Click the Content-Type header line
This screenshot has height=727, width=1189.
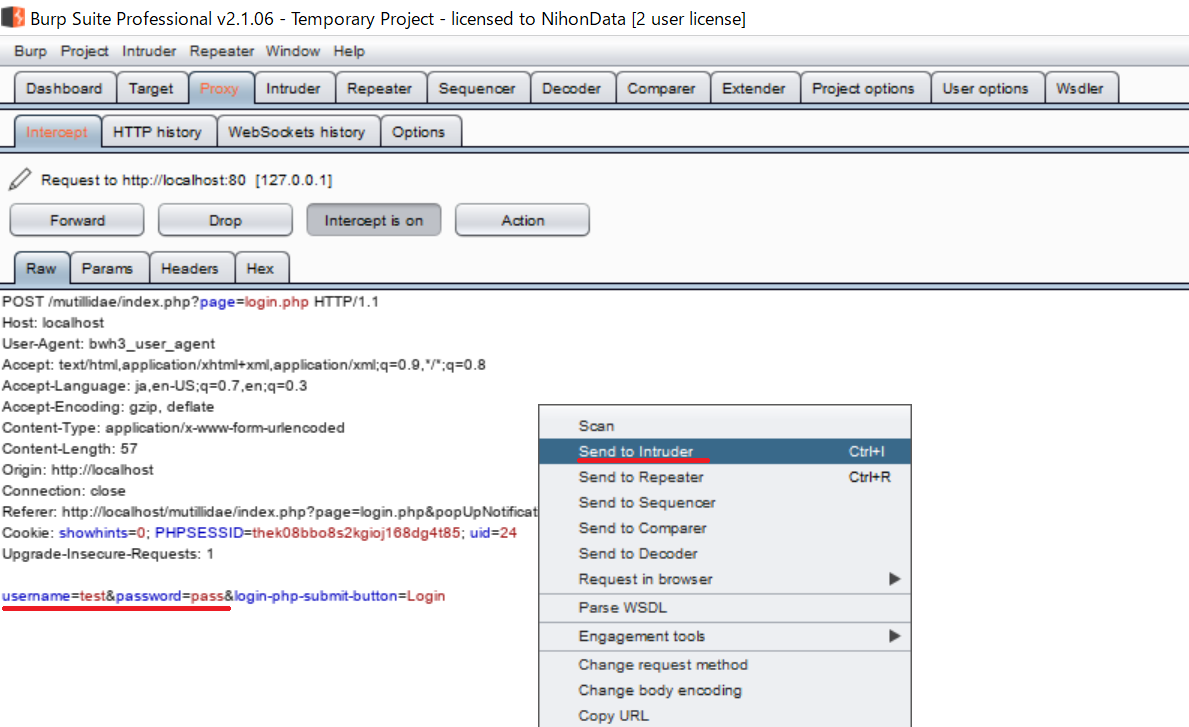pos(173,428)
